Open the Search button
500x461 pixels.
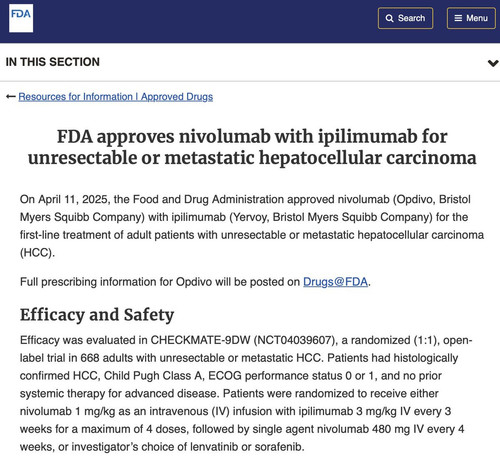[x=405, y=18]
